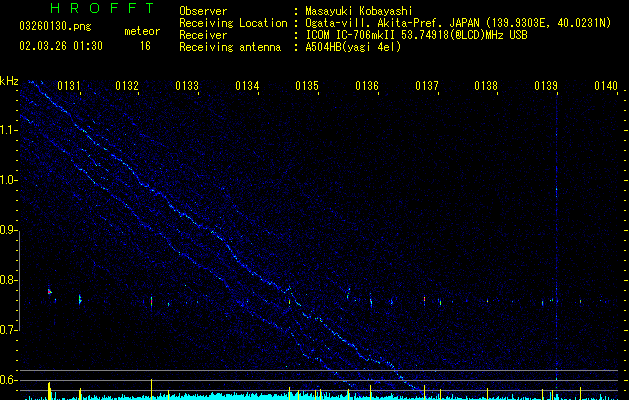The width and height of the screenshot is (629, 400).
Task: Click the 0.8 kHz axis label
Action: click(x=9, y=280)
